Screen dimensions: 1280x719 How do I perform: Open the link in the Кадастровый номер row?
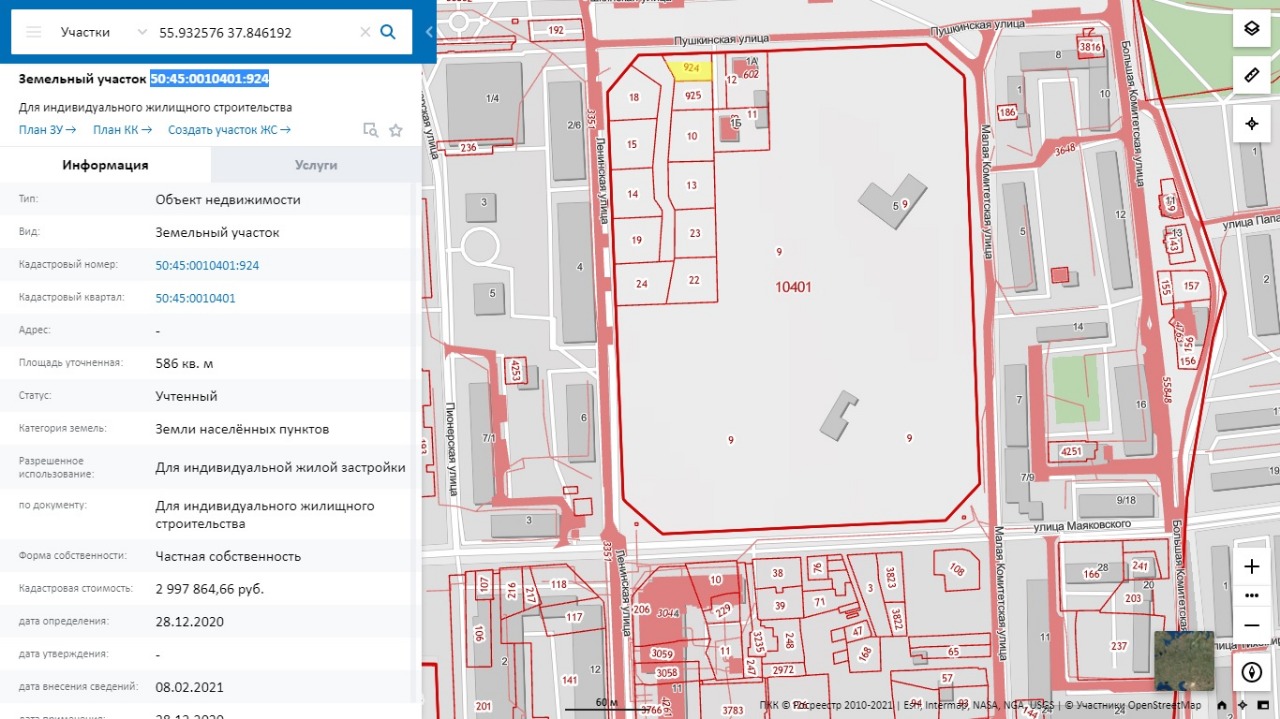pyautogui.click(x=207, y=265)
